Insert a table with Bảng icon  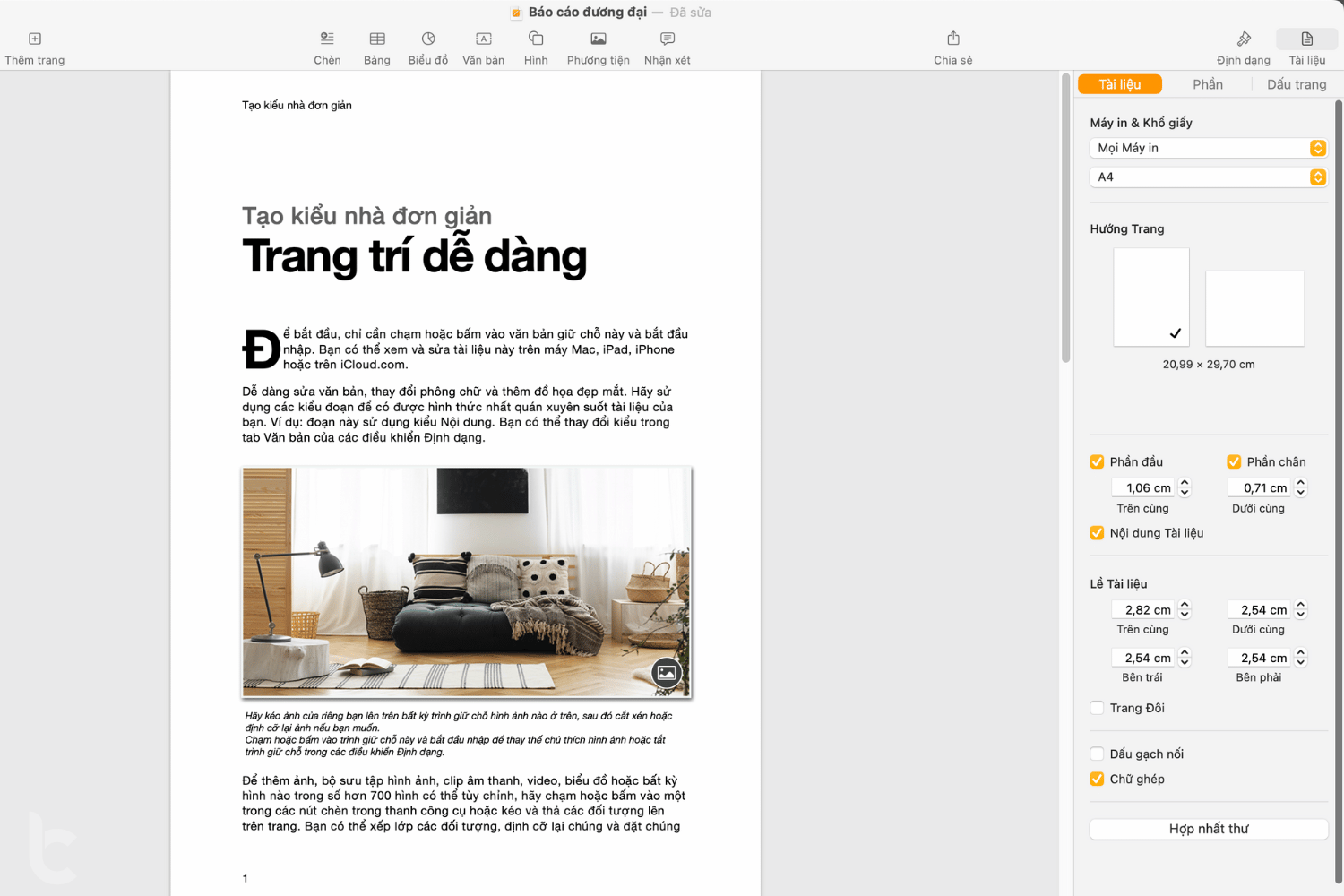pyautogui.click(x=377, y=39)
